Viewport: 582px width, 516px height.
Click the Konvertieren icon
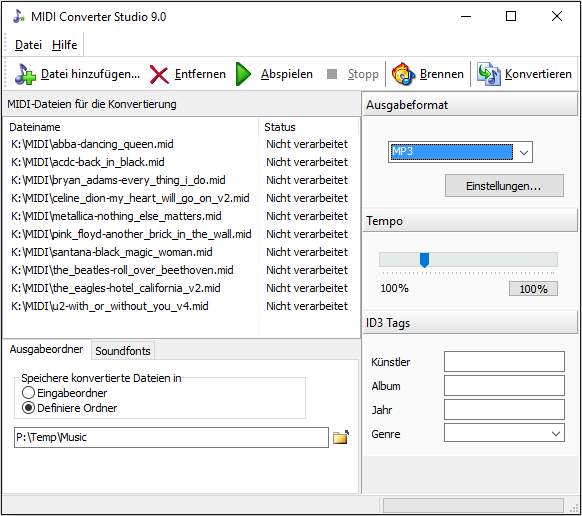488,74
